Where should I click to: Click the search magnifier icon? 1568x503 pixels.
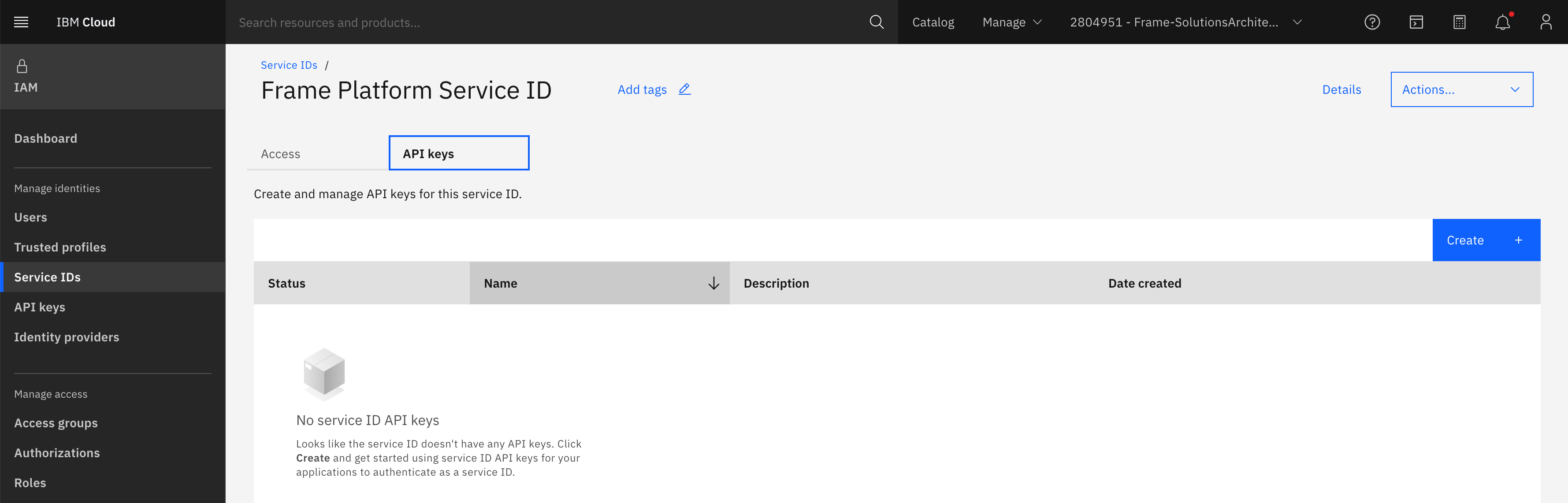pos(877,22)
